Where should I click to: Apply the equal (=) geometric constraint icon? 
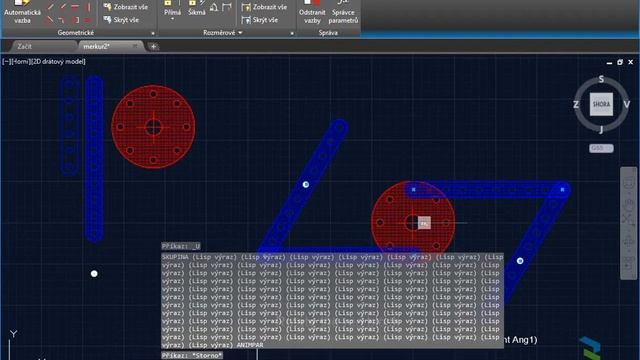(87, 20)
